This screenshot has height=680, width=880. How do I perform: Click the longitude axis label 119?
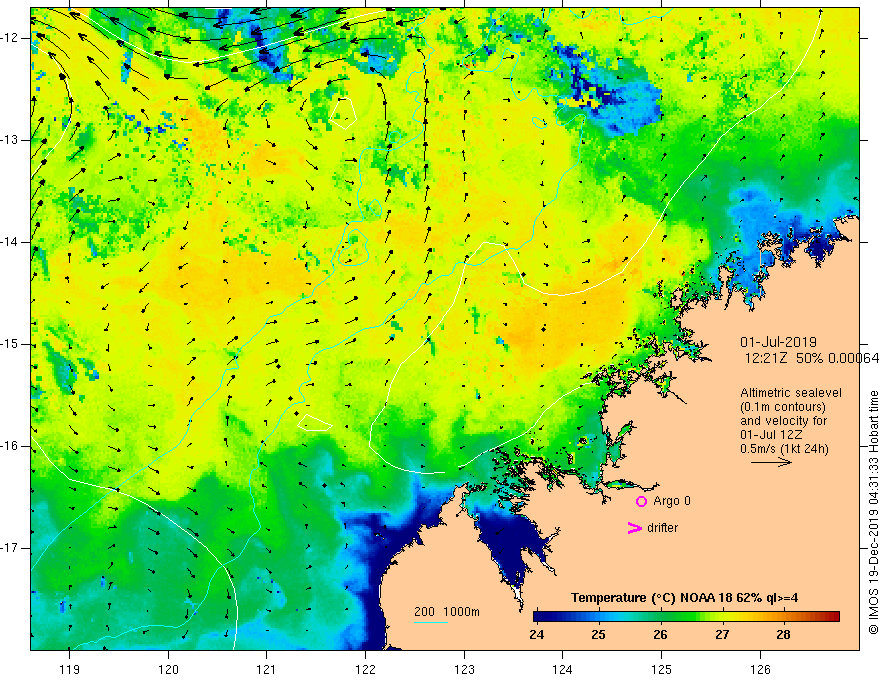[70, 669]
